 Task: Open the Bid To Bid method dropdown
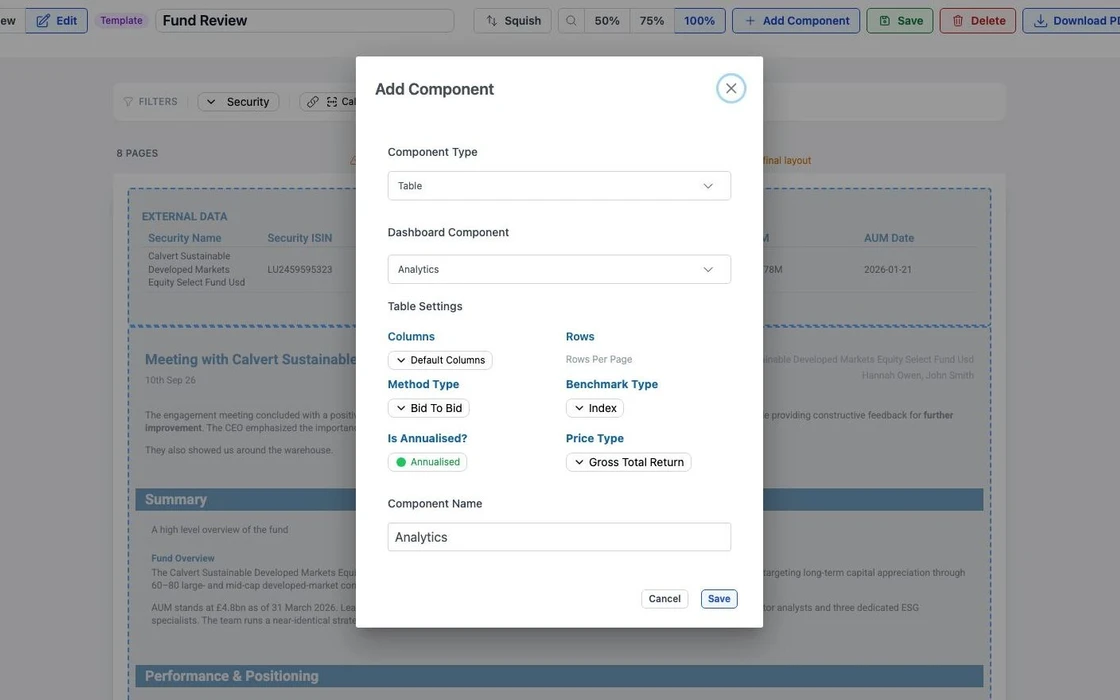(429, 408)
